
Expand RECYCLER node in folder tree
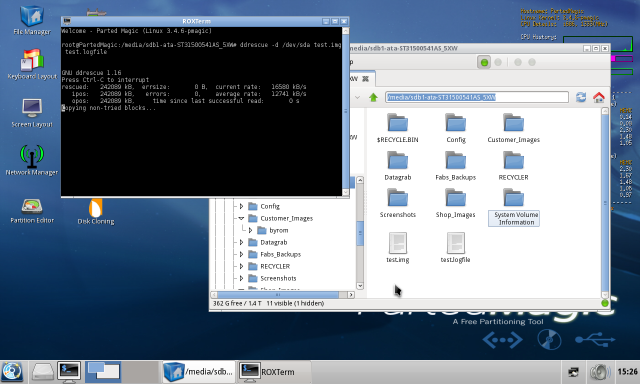(241, 266)
